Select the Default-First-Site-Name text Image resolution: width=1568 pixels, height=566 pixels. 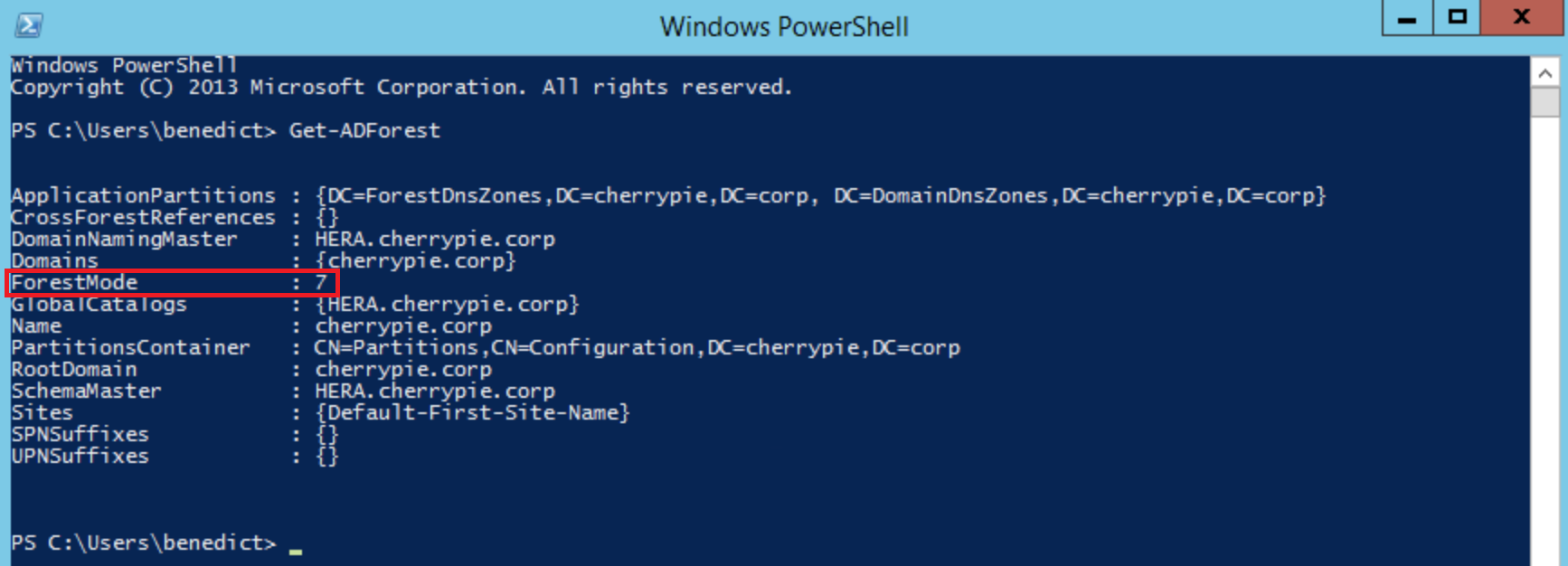click(477, 412)
